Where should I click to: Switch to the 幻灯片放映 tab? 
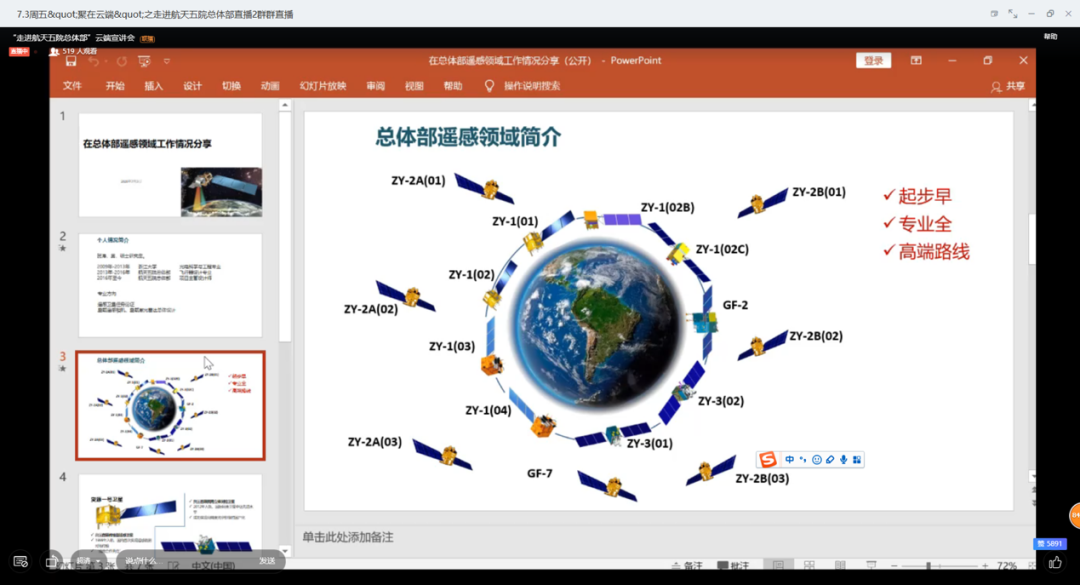coord(322,86)
